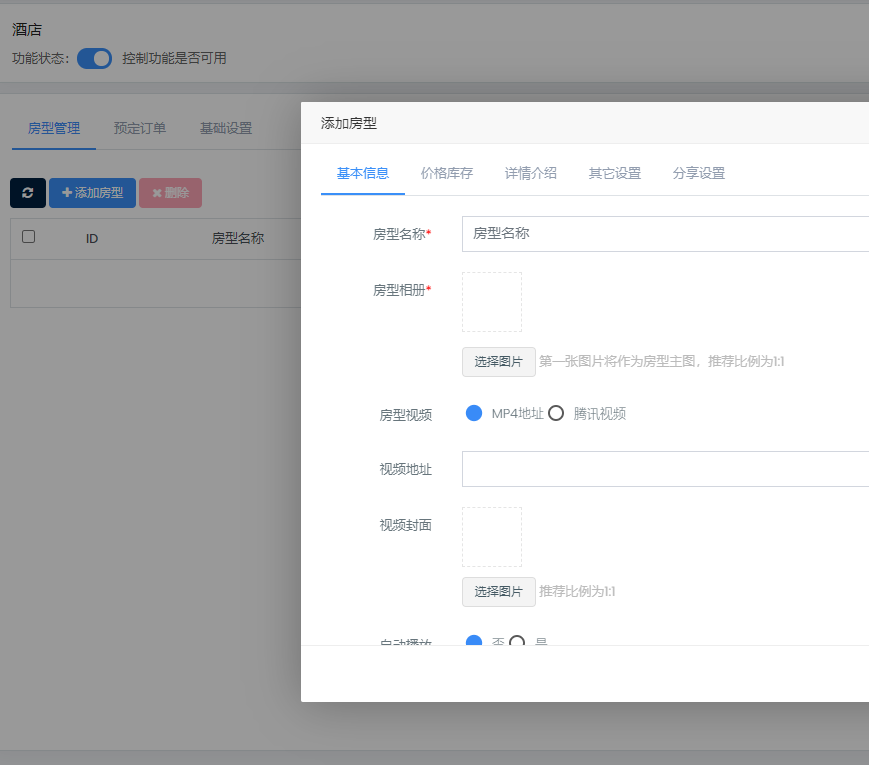Click the 房型相册 image placeholder
Screen dimensions: 869x765
[x=492, y=302]
